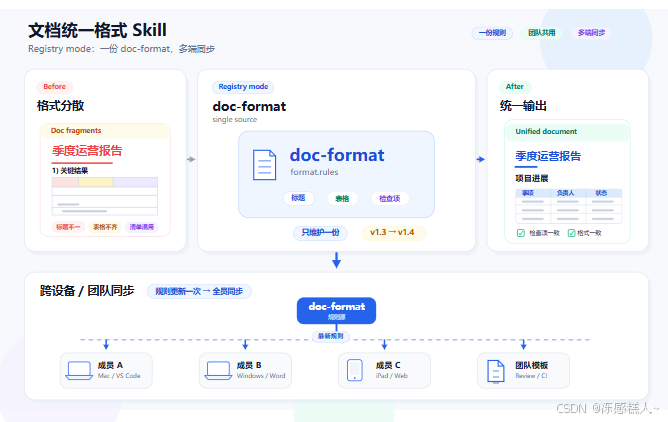Click the 统一输出 heading
This screenshot has height=422, width=668.
coord(523,106)
